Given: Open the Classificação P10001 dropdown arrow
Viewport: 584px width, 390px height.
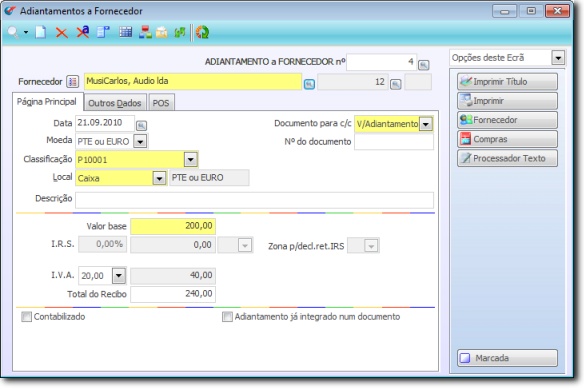Looking at the screenshot, I should coord(190,160).
